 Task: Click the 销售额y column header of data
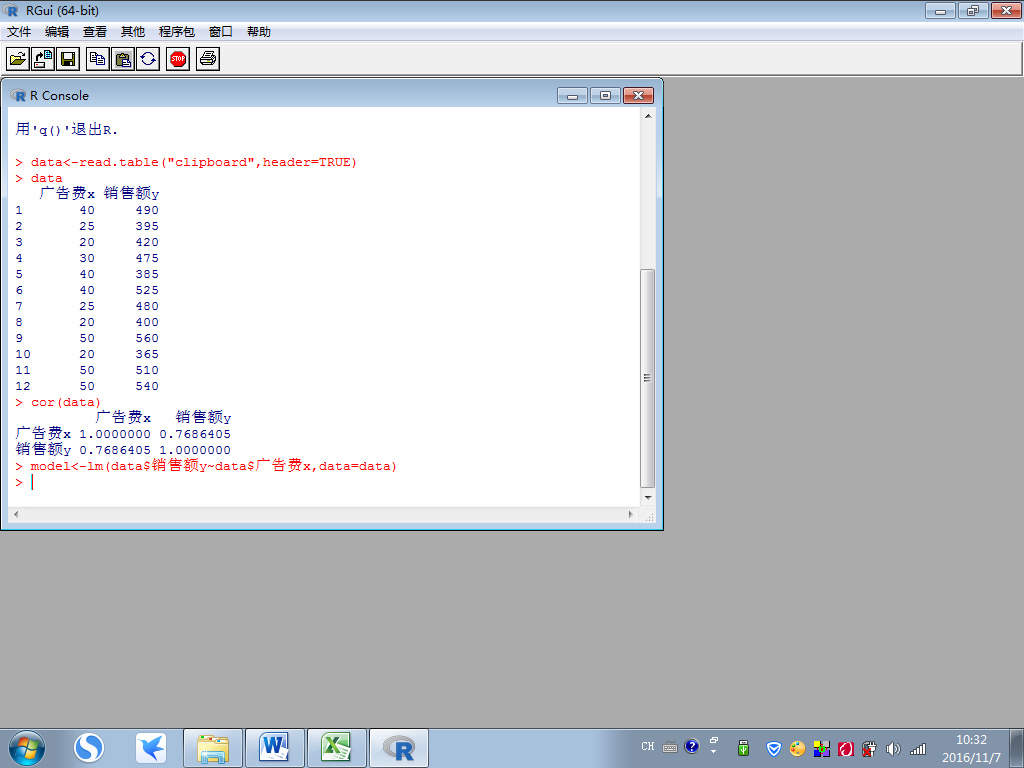(131, 193)
